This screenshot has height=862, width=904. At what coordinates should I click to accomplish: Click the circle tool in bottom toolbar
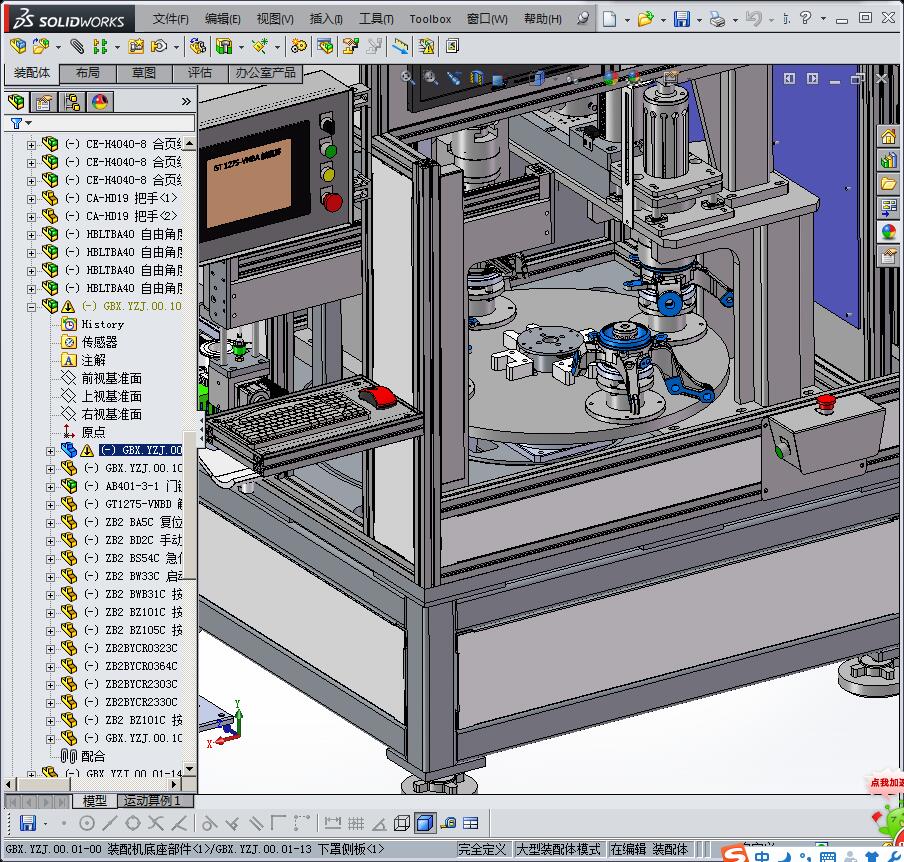click(x=87, y=823)
